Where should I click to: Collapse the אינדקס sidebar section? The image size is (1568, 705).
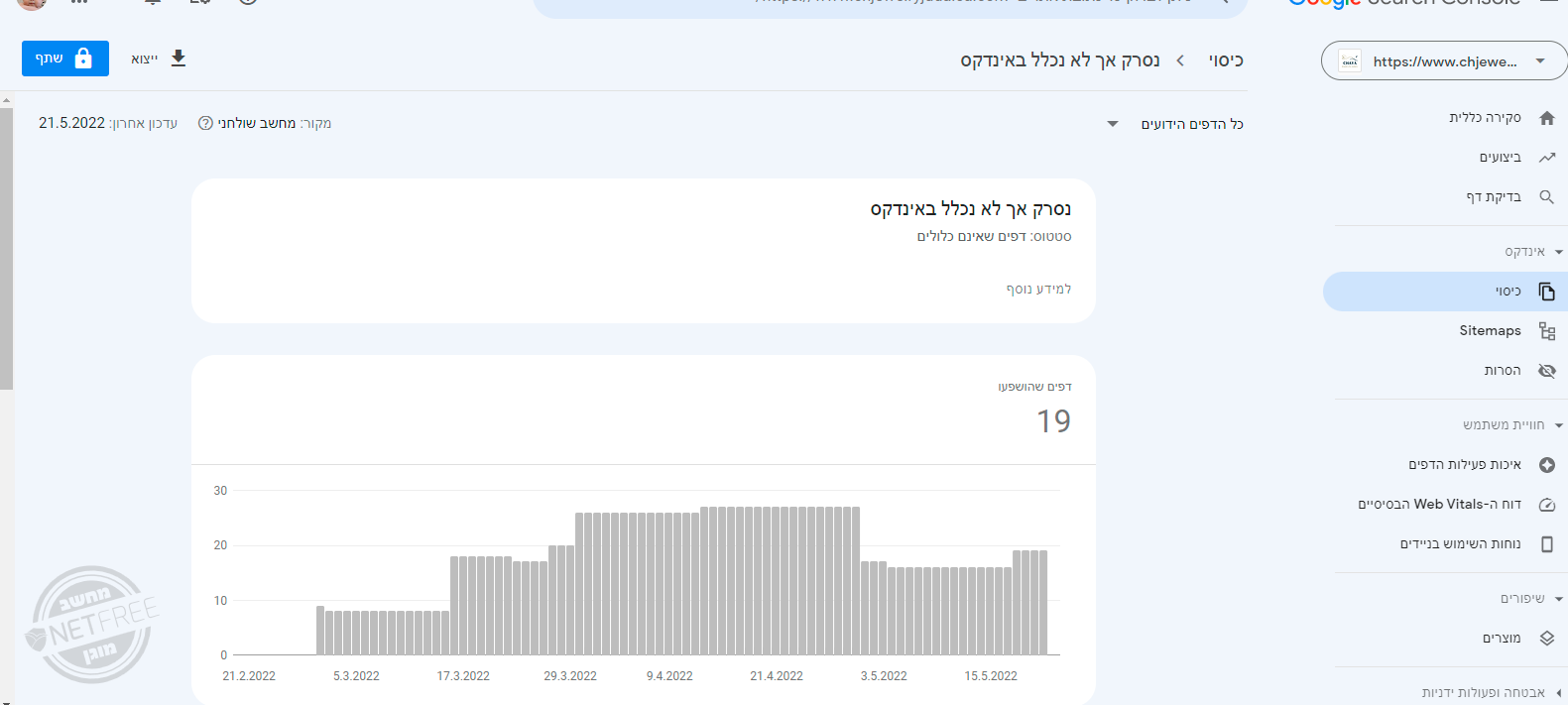(1559, 252)
